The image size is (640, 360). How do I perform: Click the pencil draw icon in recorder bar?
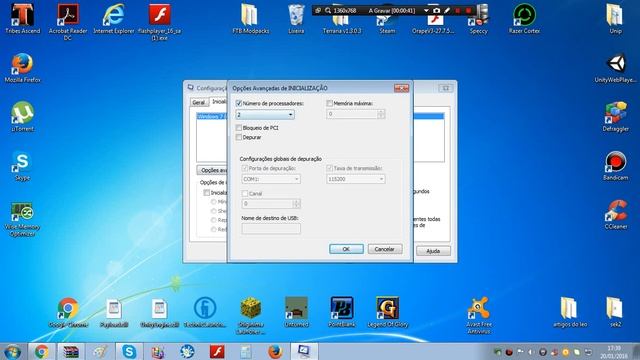[x=447, y=11]
